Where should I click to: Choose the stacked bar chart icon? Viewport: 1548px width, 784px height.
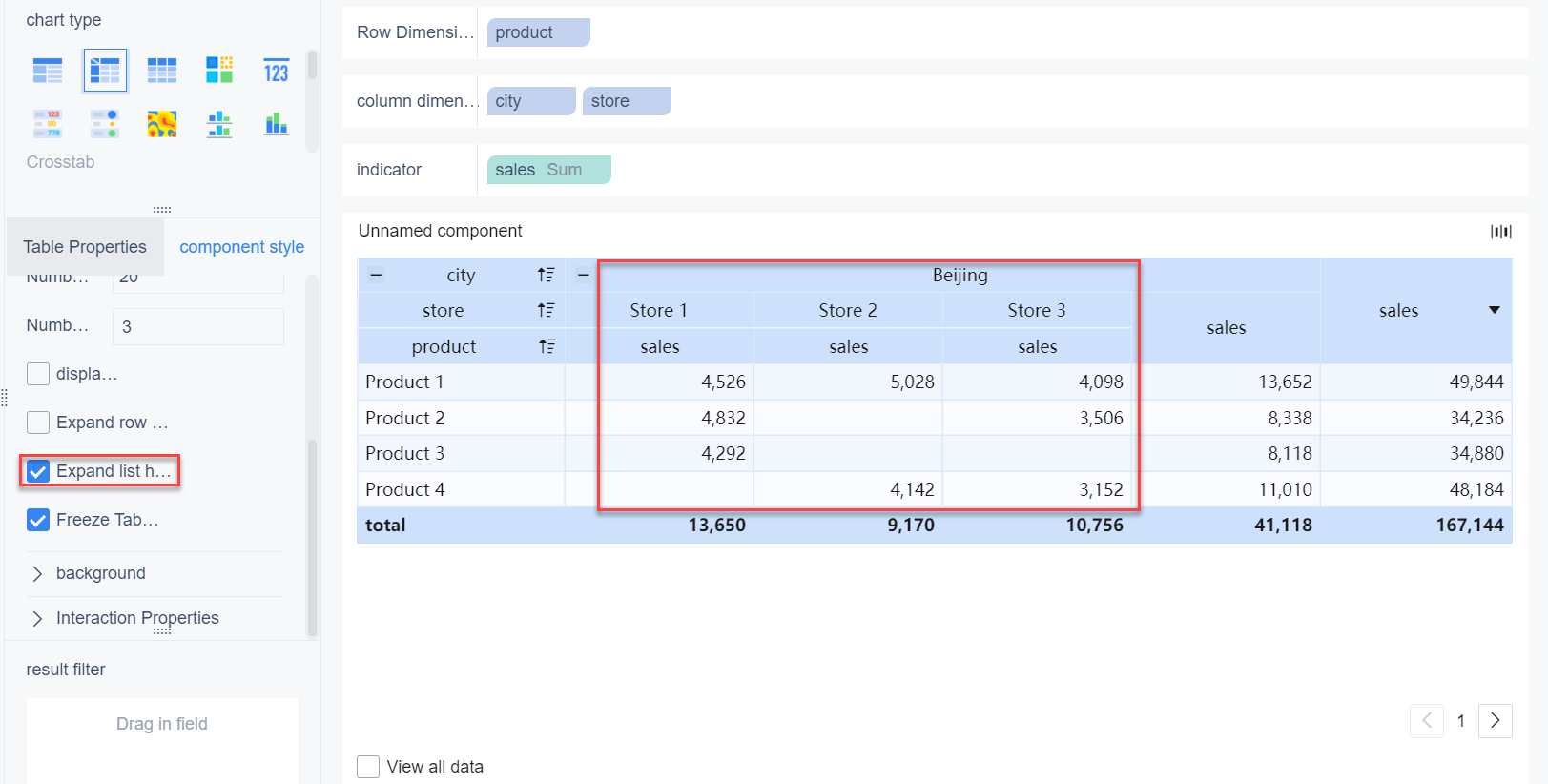277,124
